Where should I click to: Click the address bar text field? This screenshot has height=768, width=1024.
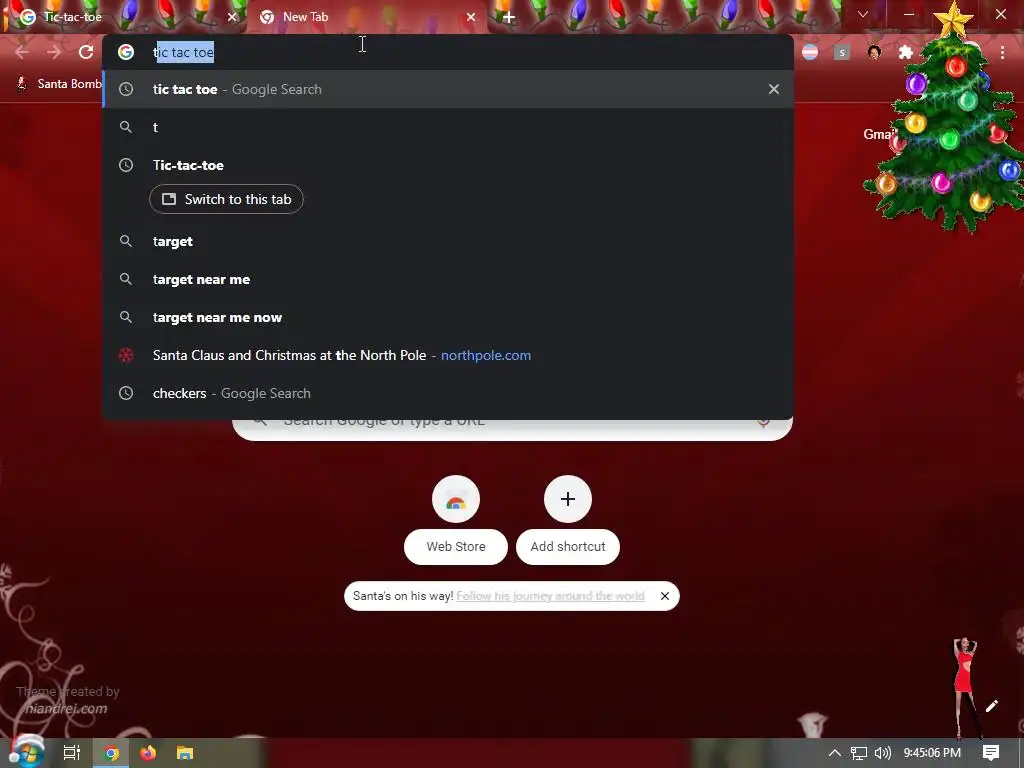457,52
